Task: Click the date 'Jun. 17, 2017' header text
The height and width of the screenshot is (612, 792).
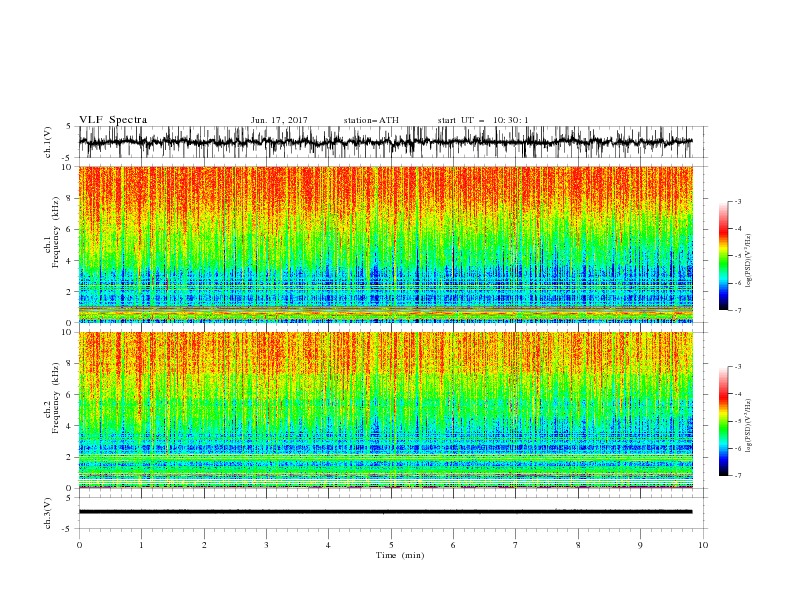Action: [x=279, y=120]
